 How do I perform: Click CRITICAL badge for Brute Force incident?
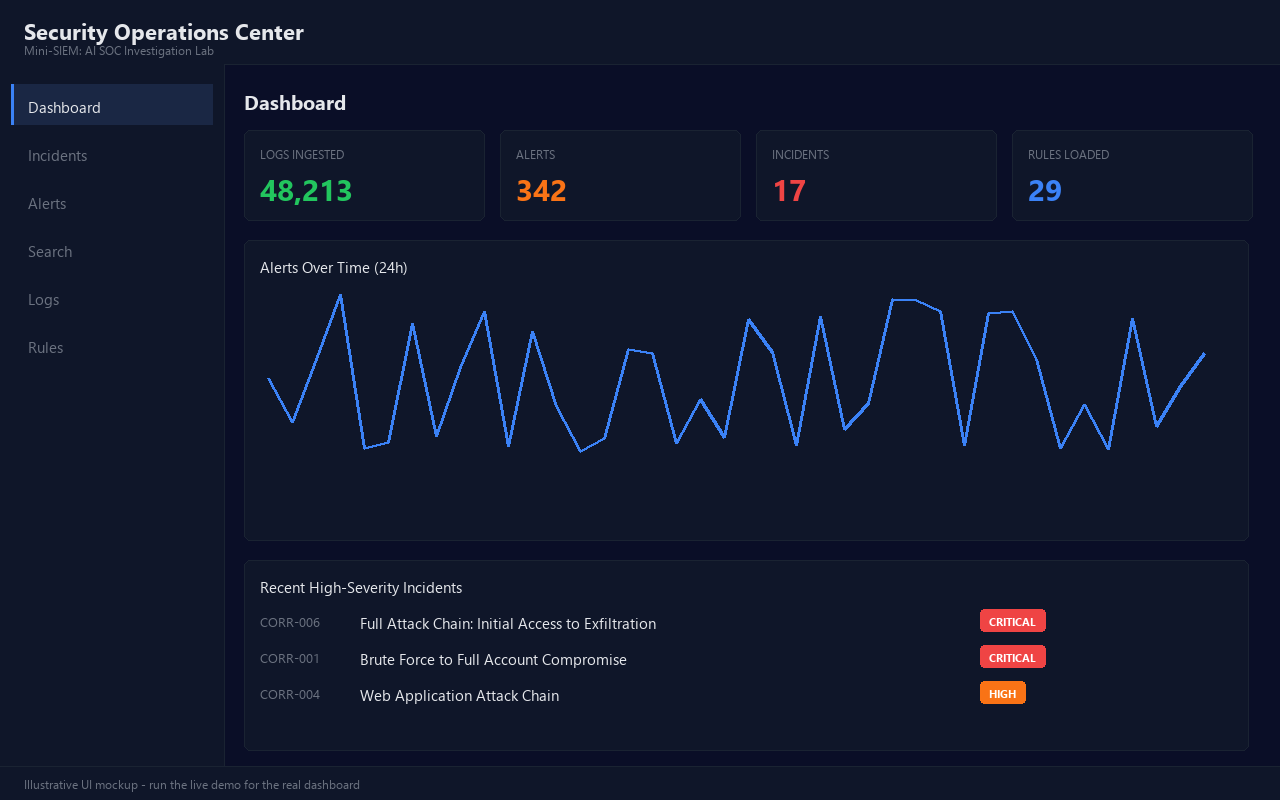point(1012,657)
